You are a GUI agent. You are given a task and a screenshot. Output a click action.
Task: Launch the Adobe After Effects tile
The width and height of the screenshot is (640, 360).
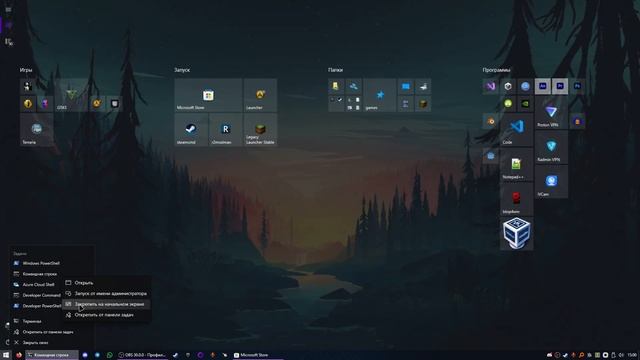[542, 87]
